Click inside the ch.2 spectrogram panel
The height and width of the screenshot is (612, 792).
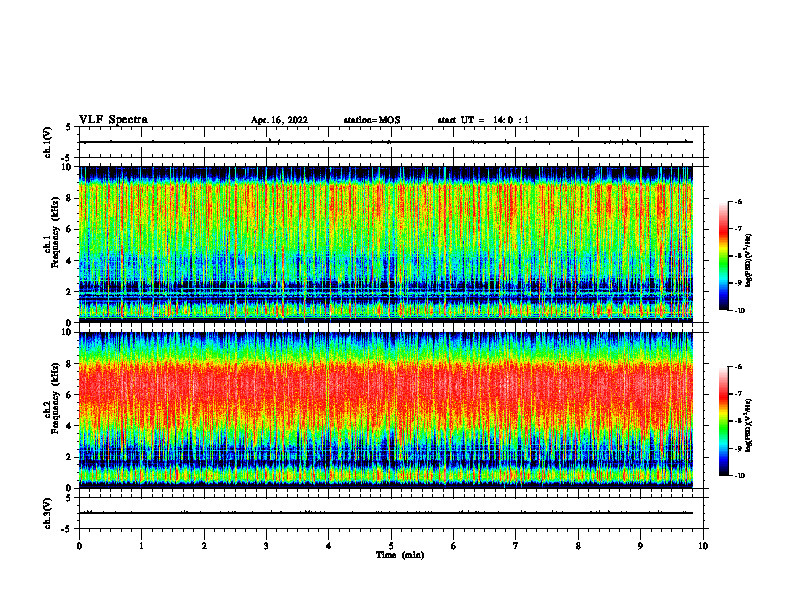click(386, 410)
